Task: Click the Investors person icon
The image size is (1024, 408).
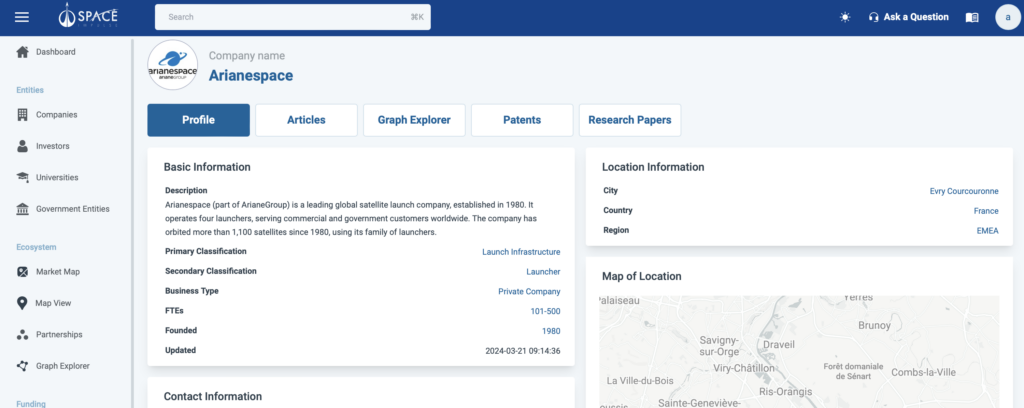Action: pos(22,146)
